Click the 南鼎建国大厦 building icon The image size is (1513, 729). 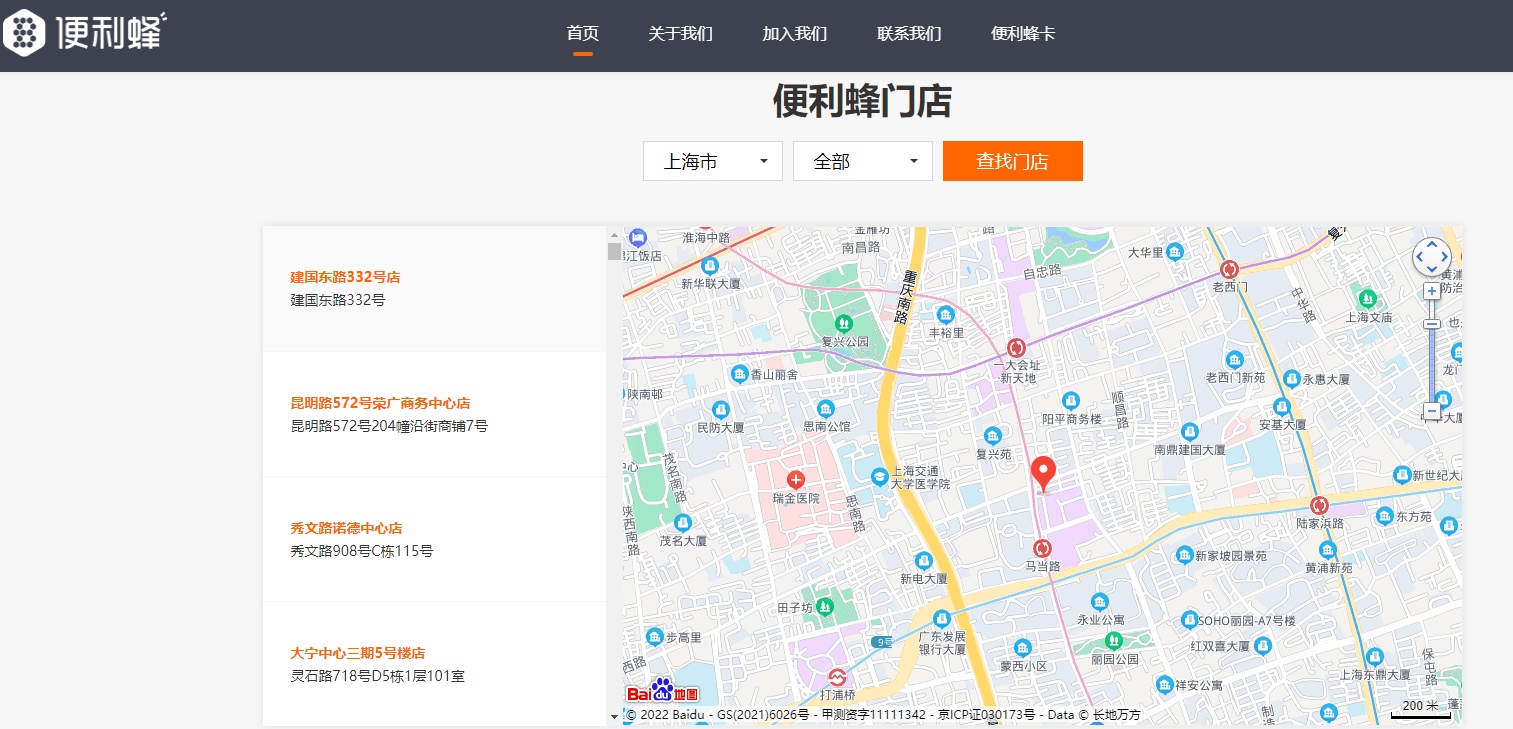coord(1189,432)
